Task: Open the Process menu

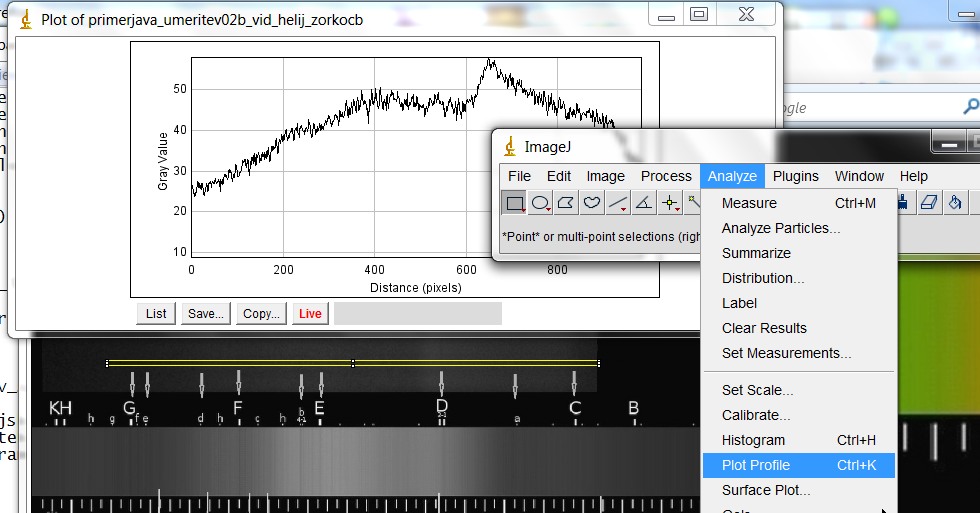Action: pyautogui.click(x=666, y=176)
